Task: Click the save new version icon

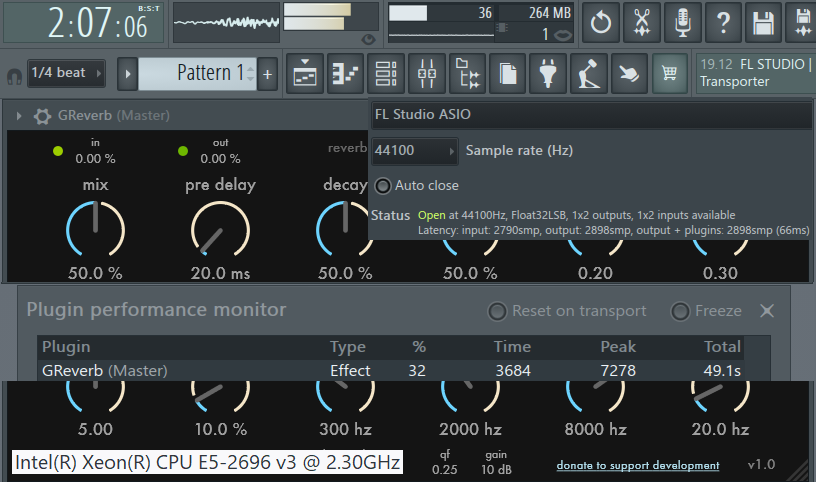Action: pyautogui.click(x=802, y=22)
